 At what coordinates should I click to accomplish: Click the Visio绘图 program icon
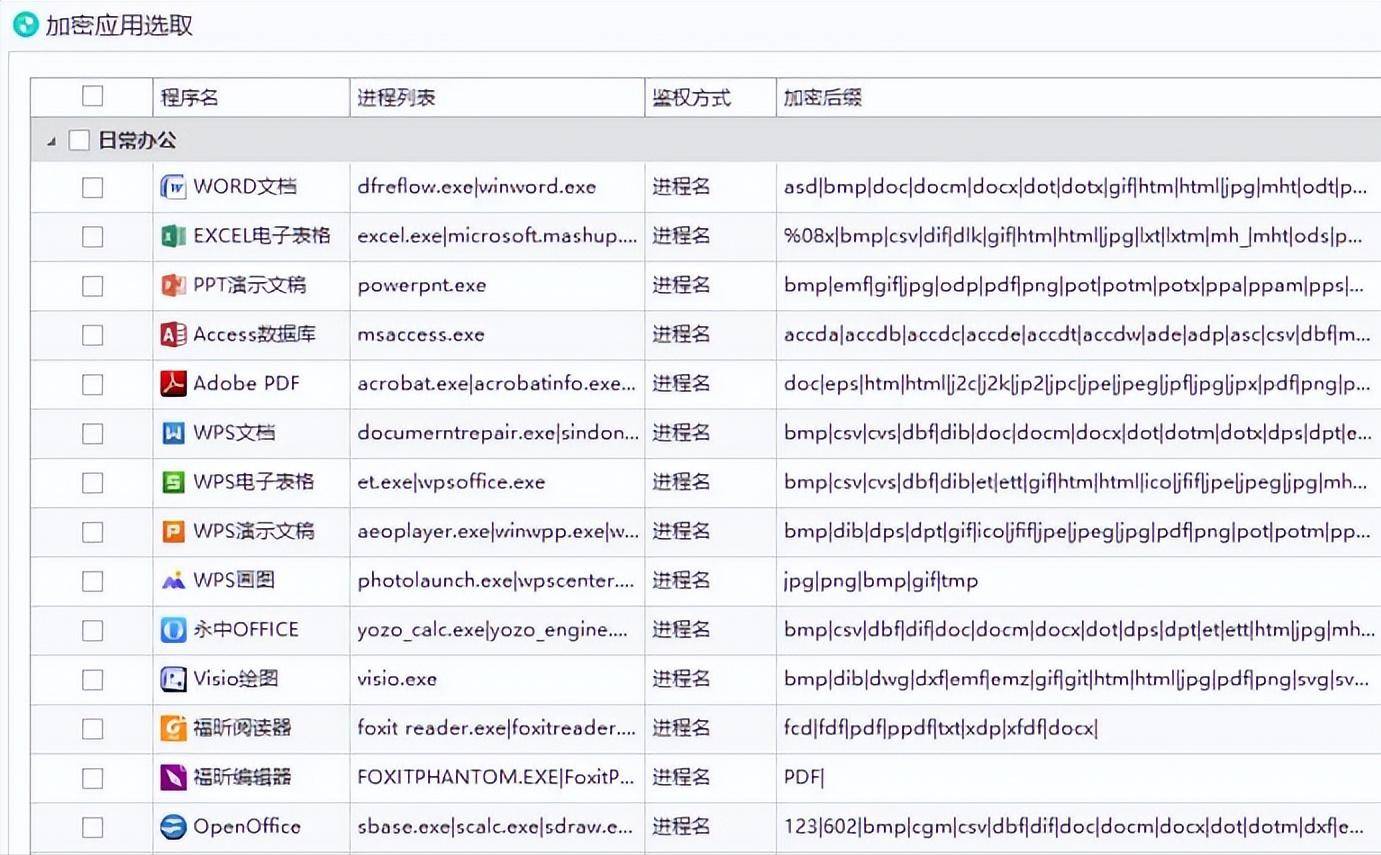(173, 679)
